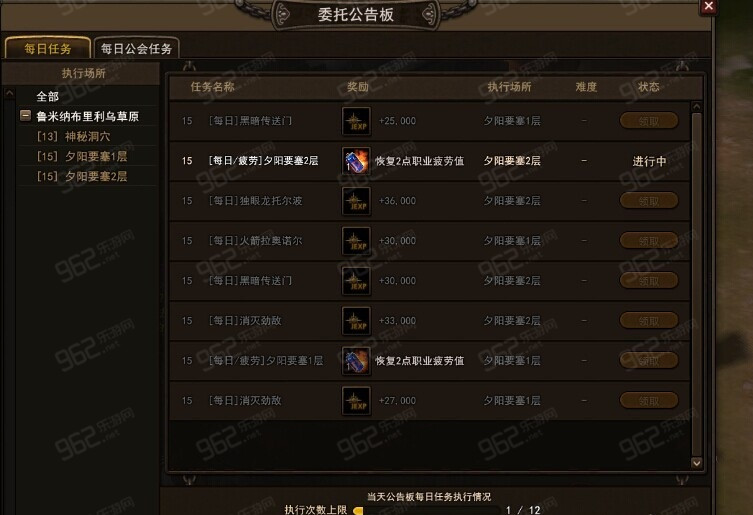Click EXP icon of +33,000 消灭劲敌 quest
This screenshot has width=753, height=515.
point(356,320)
